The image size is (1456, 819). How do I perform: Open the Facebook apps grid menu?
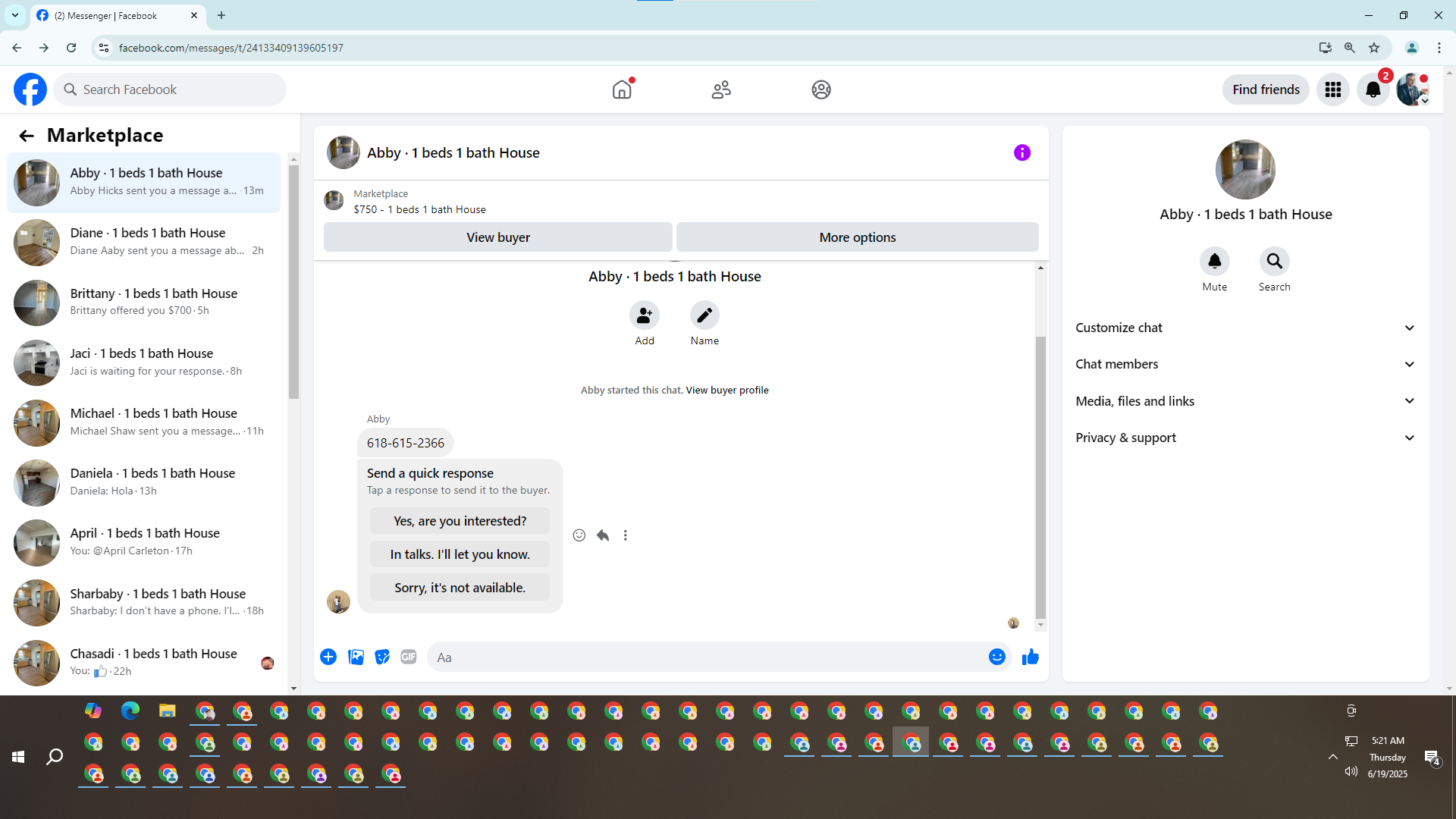[1332, 89]
